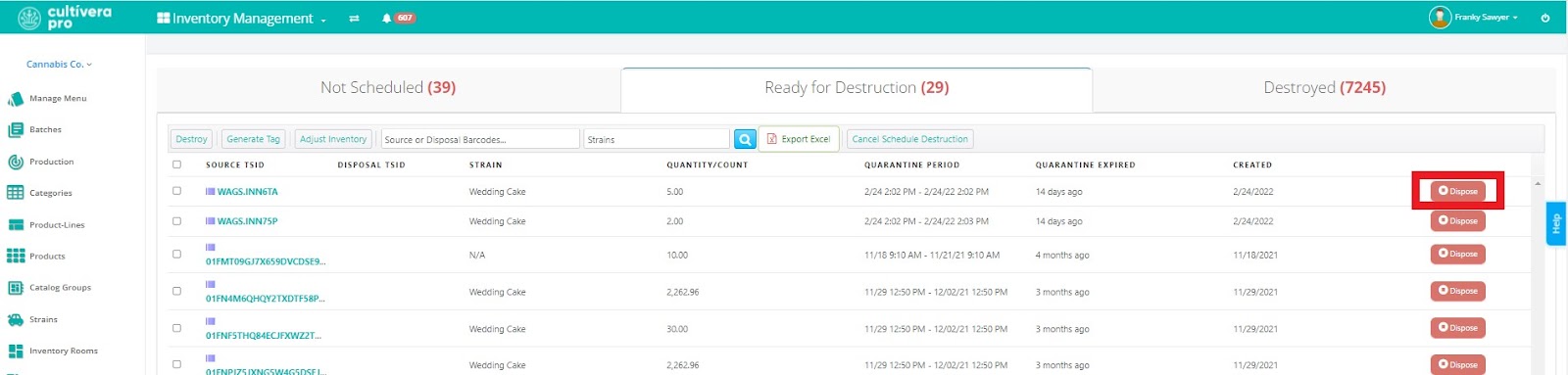Switch to the Not Scheduled tab
1568x375 pixels.
(388, 88)
